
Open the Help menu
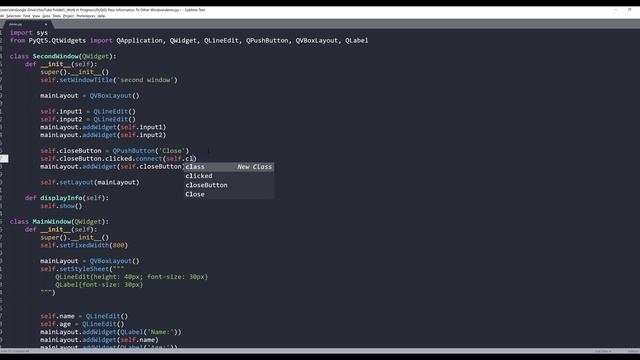pos(101,16)
